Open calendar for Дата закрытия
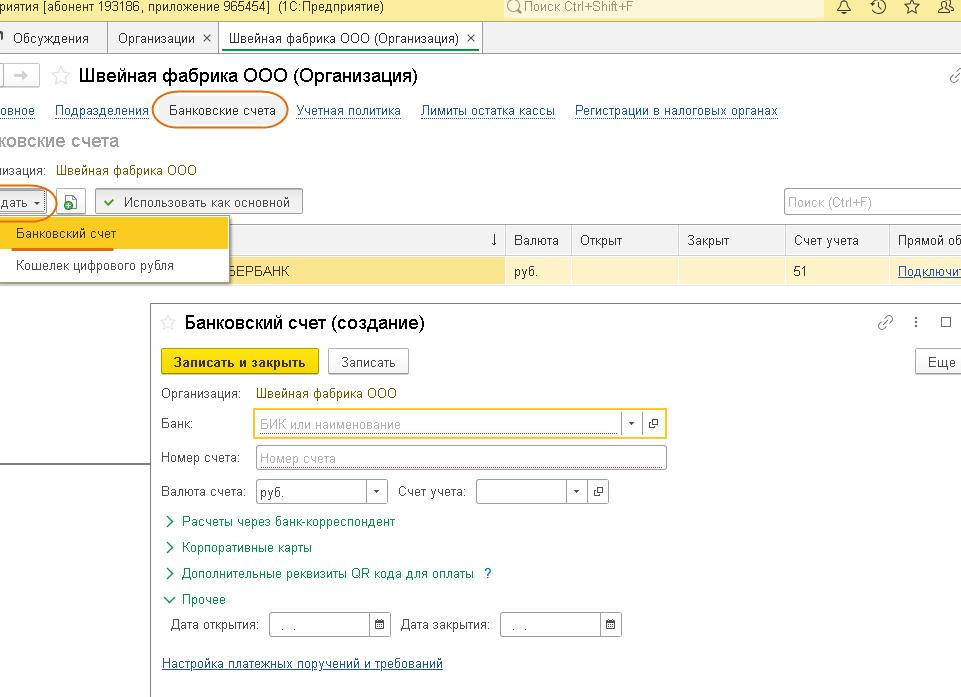This screenshot has height=697, width=961. pyautogui.click(x=610, y=625)
